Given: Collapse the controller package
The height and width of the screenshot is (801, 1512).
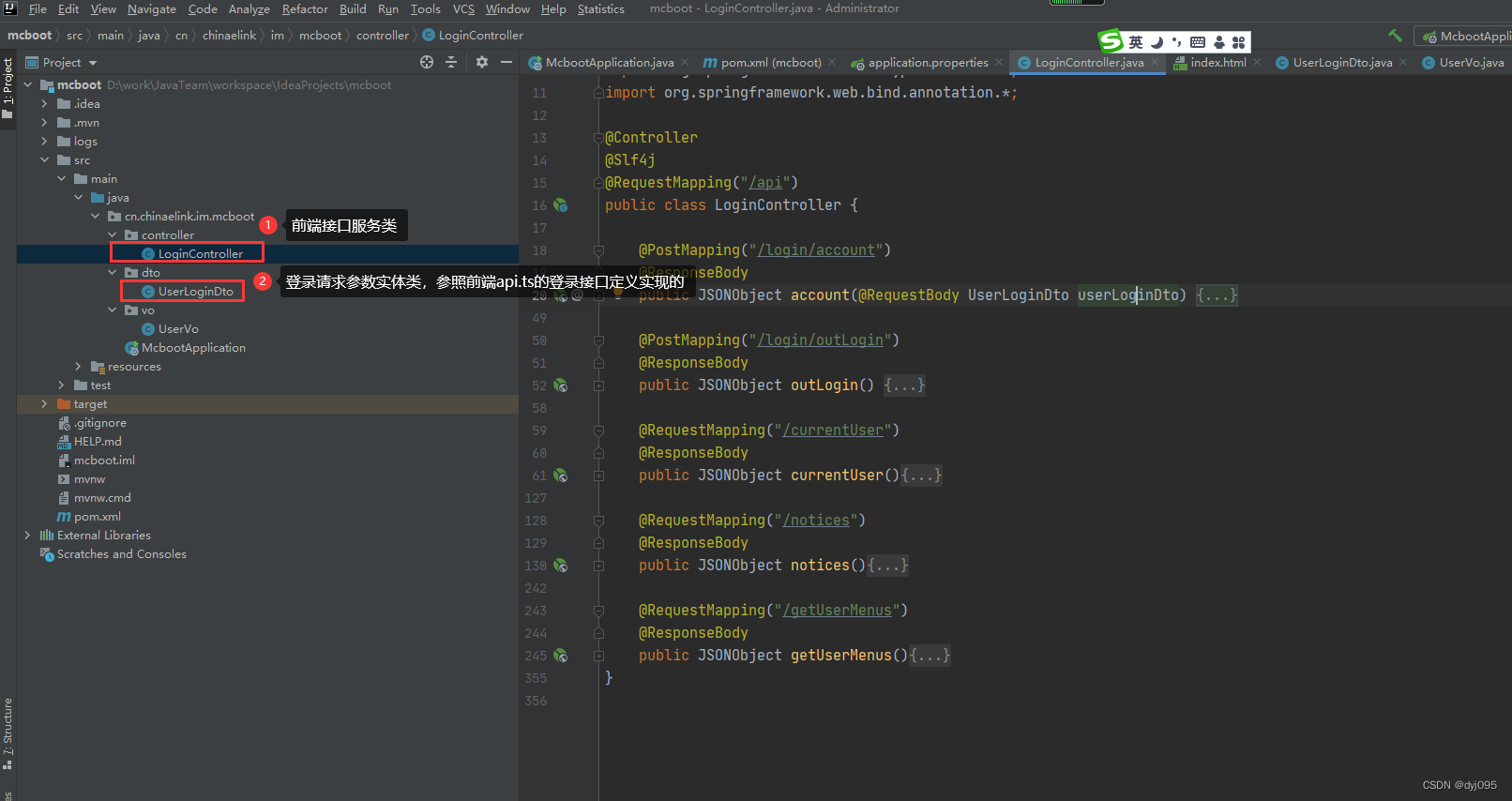Looking at the screenshot, I should [112, 235].
